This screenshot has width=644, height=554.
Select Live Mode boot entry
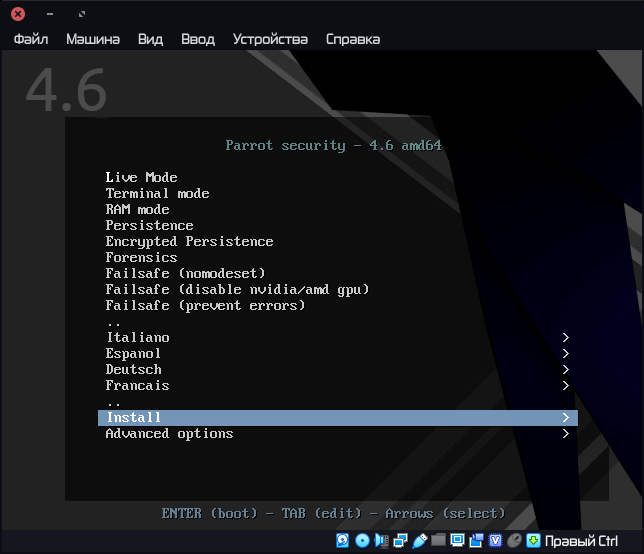point(141,178)
